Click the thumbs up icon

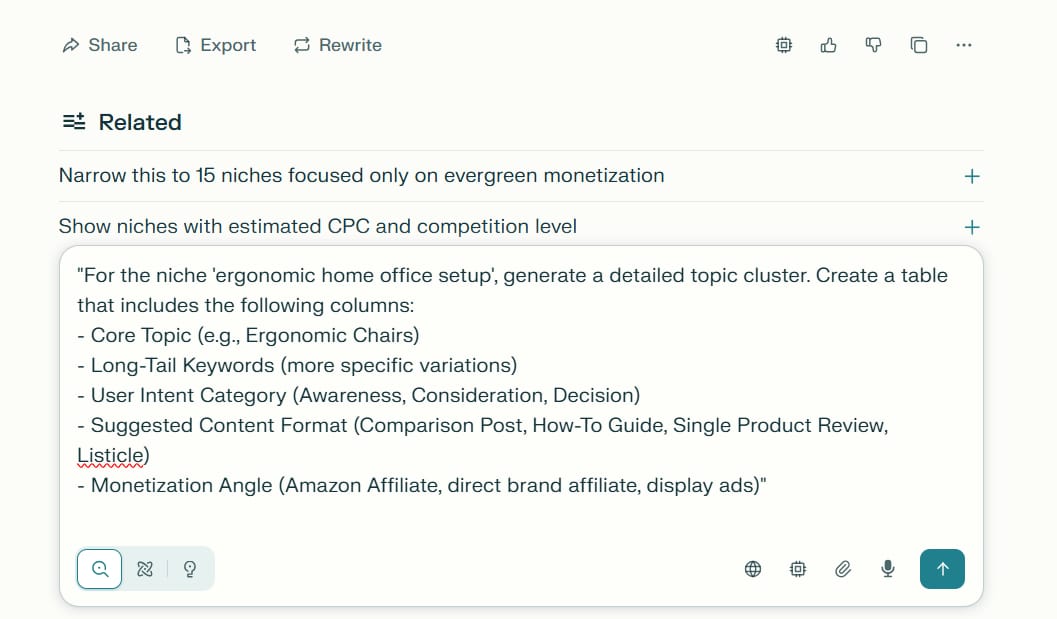pyautogui.click(x=828, y=45)
